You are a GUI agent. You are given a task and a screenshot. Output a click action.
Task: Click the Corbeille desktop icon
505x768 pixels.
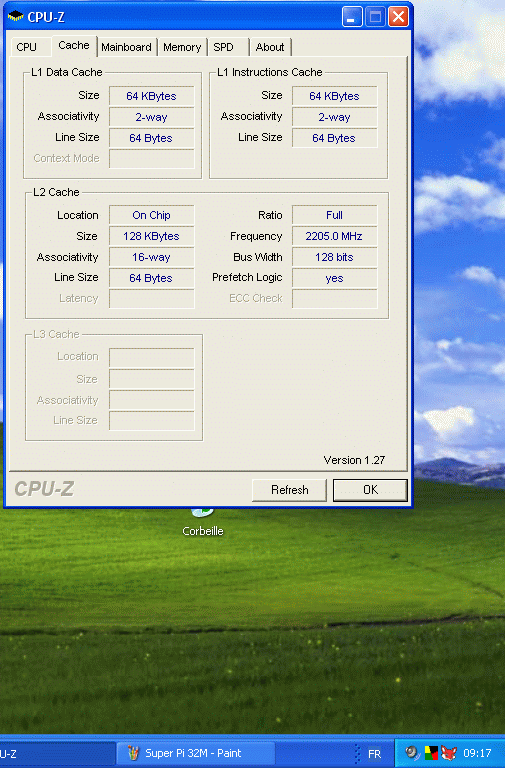point(203,523)
